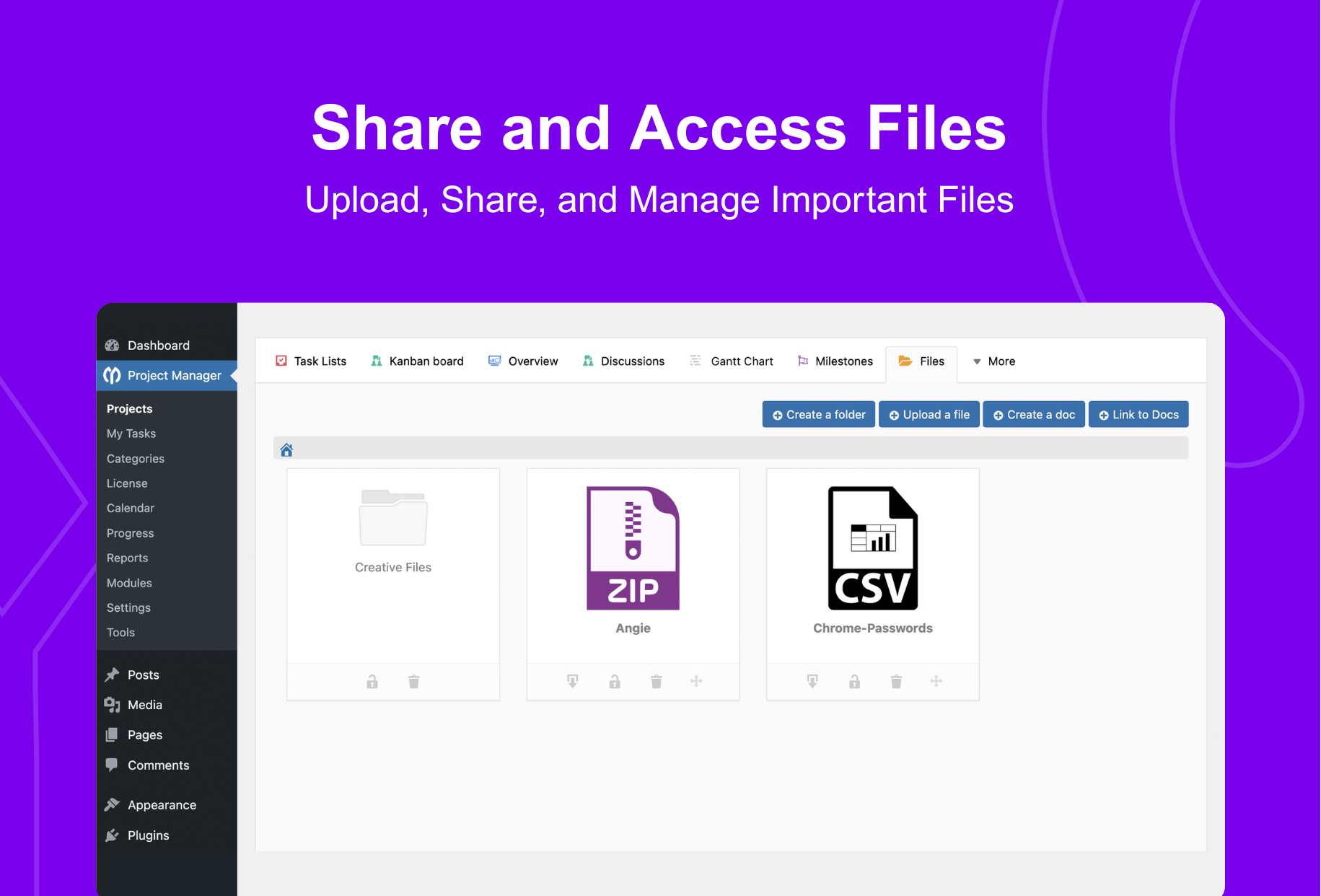Click the move icon under Angie

tap(696, 681)
